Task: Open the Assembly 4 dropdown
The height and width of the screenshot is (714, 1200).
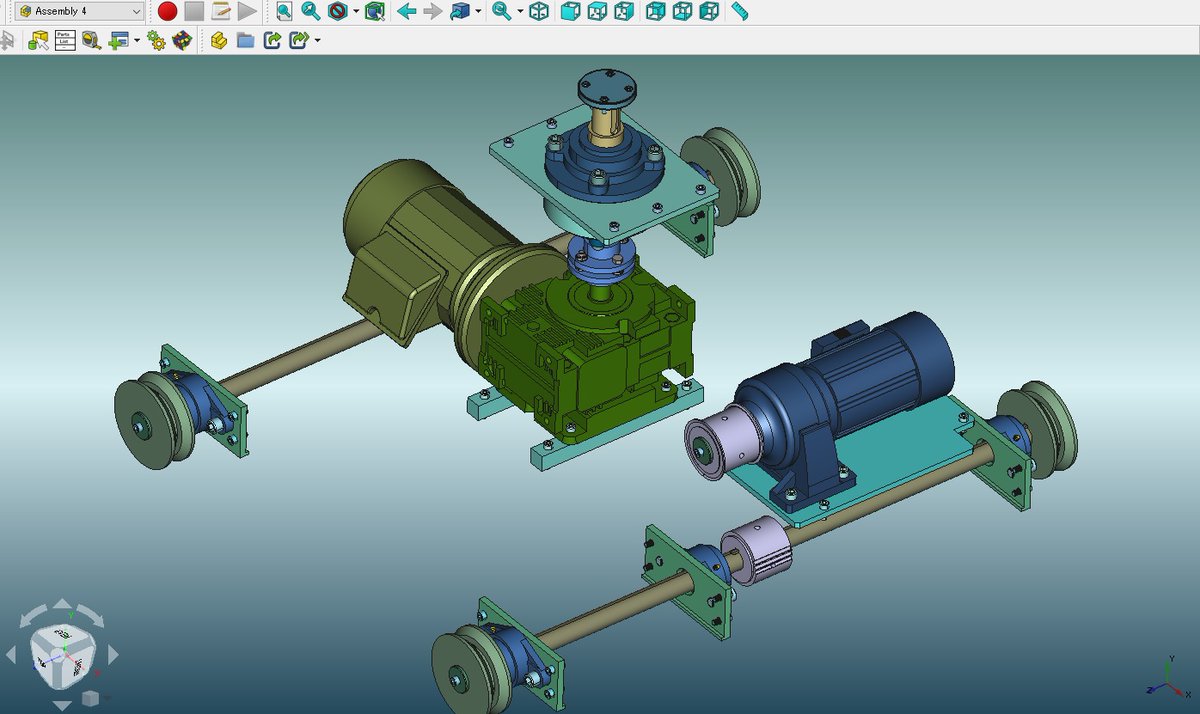Action: click(x=80, y=11)
